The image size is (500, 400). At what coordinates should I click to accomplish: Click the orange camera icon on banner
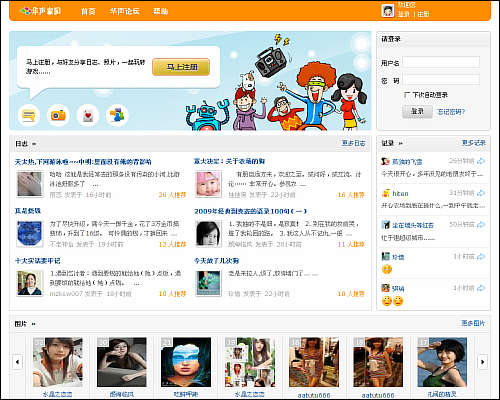click(x=58, y=115)
